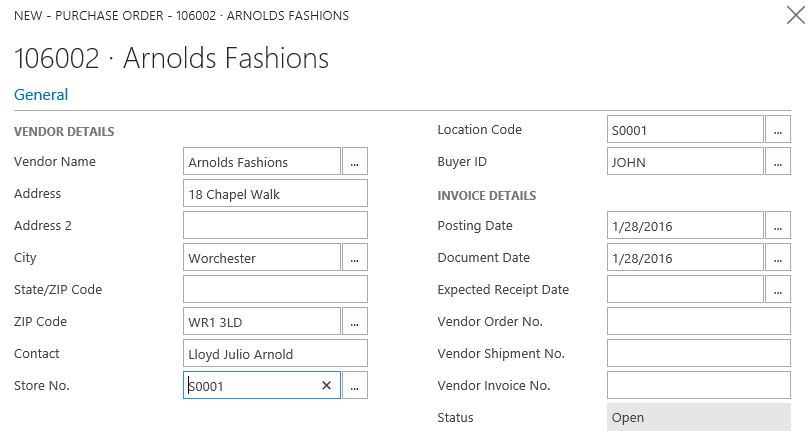Select the Contact field Lloyd Julio Arnold
This screenshot has width=810, height=440.
pyautogui.click(x=275, y=353)
